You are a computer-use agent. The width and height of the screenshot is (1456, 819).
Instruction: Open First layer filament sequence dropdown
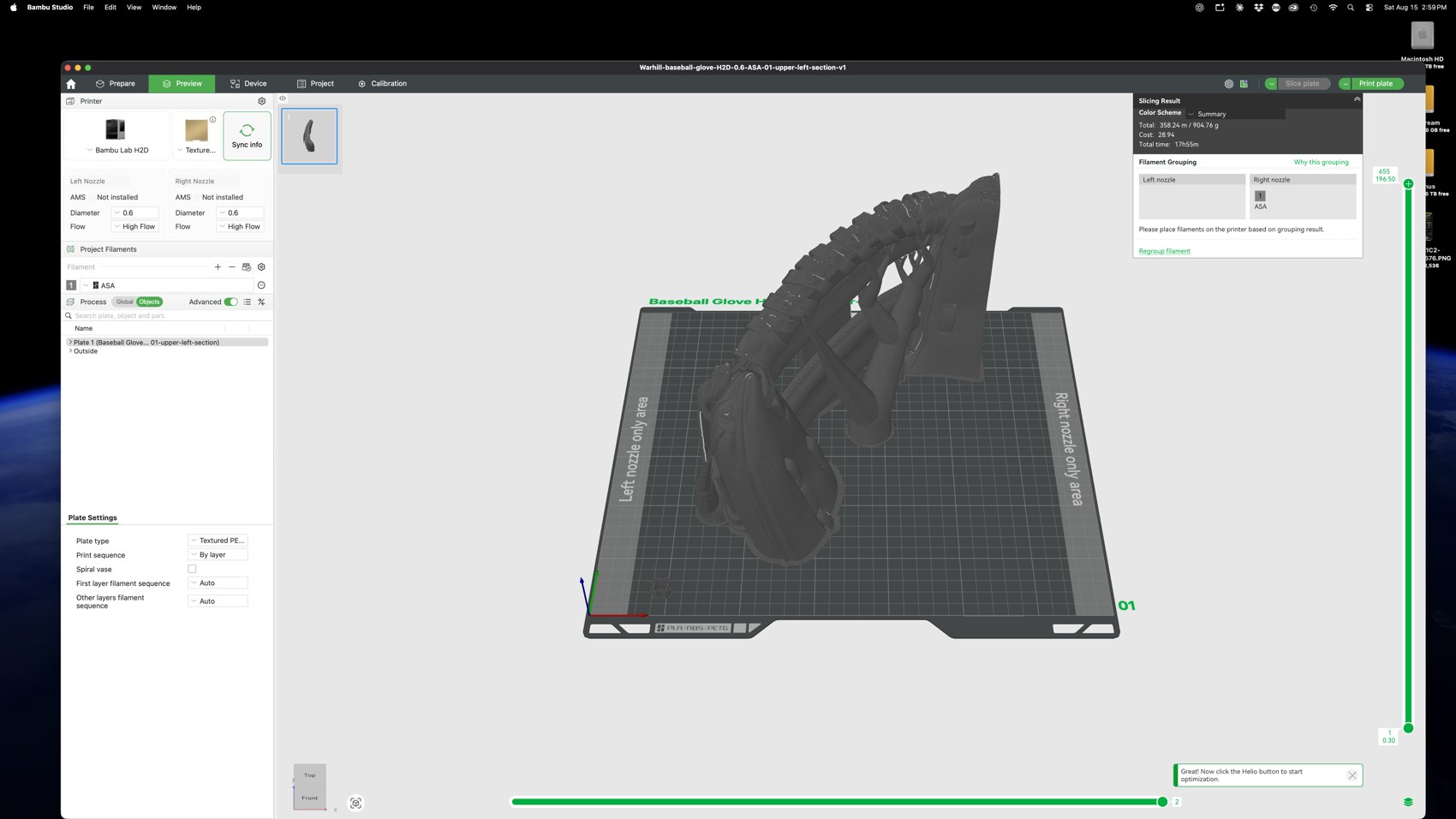pos(218,583)
